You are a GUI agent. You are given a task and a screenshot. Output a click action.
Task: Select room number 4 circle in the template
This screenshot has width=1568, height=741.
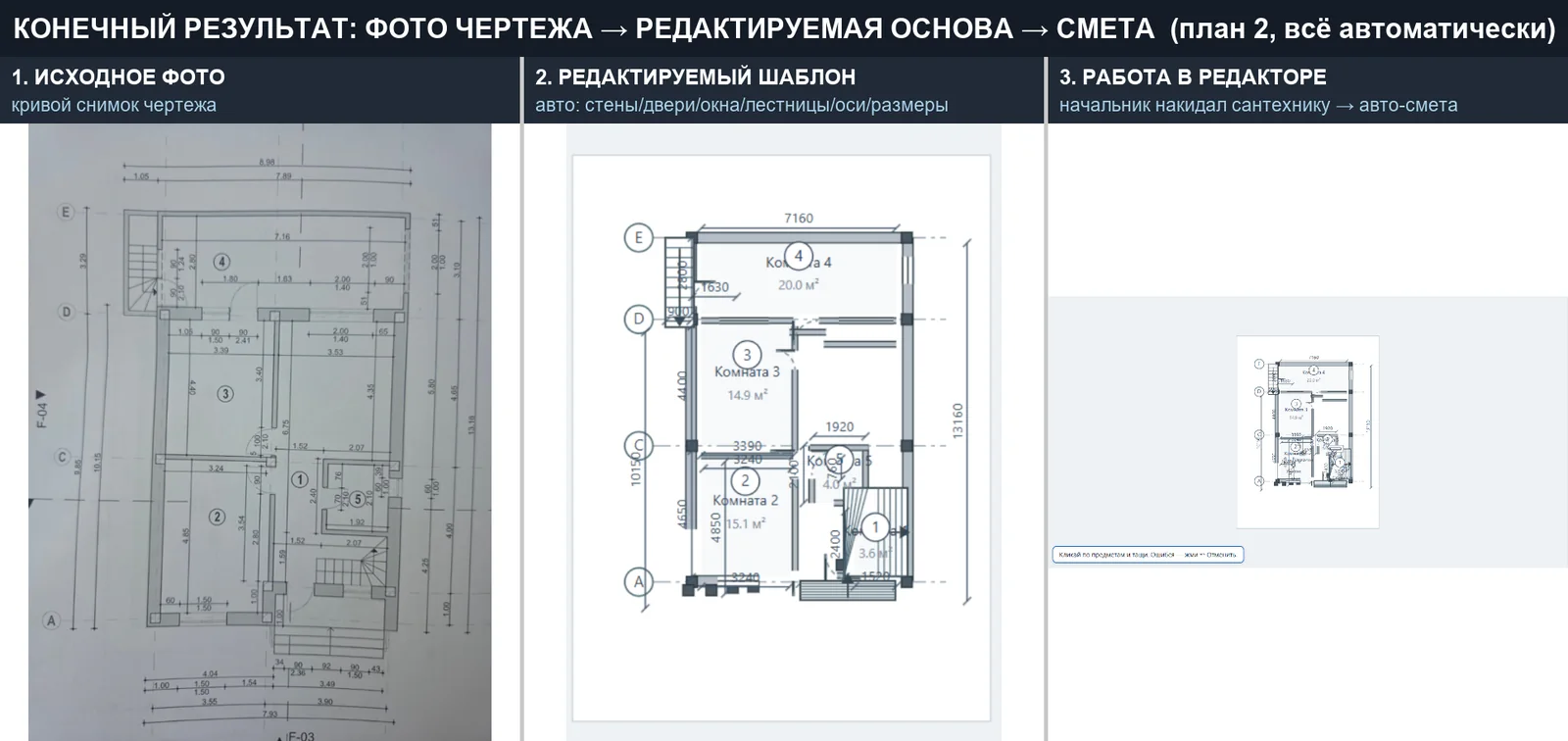[x=799, y=257]
